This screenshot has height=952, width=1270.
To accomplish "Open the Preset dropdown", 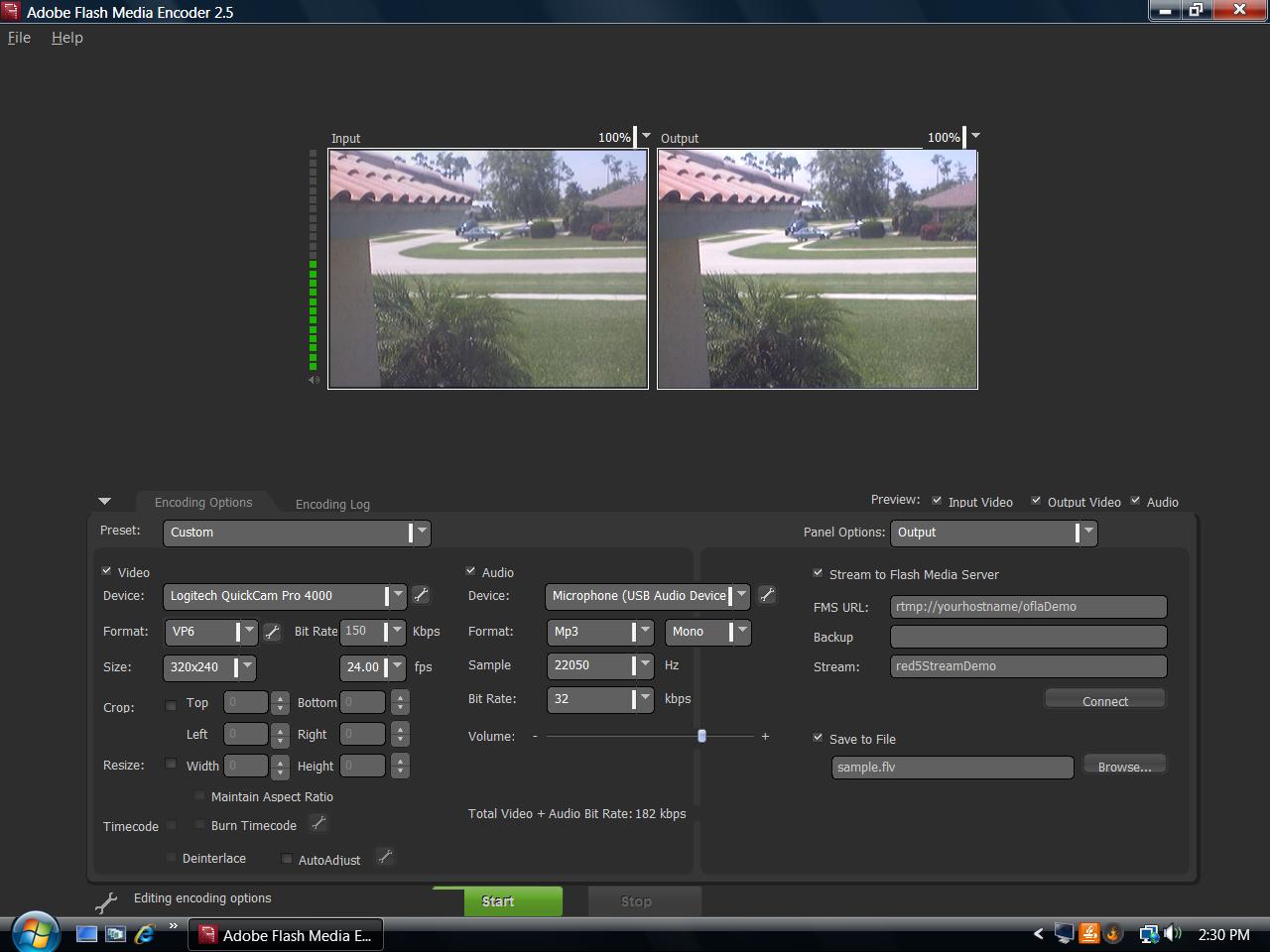I will 297,533.
